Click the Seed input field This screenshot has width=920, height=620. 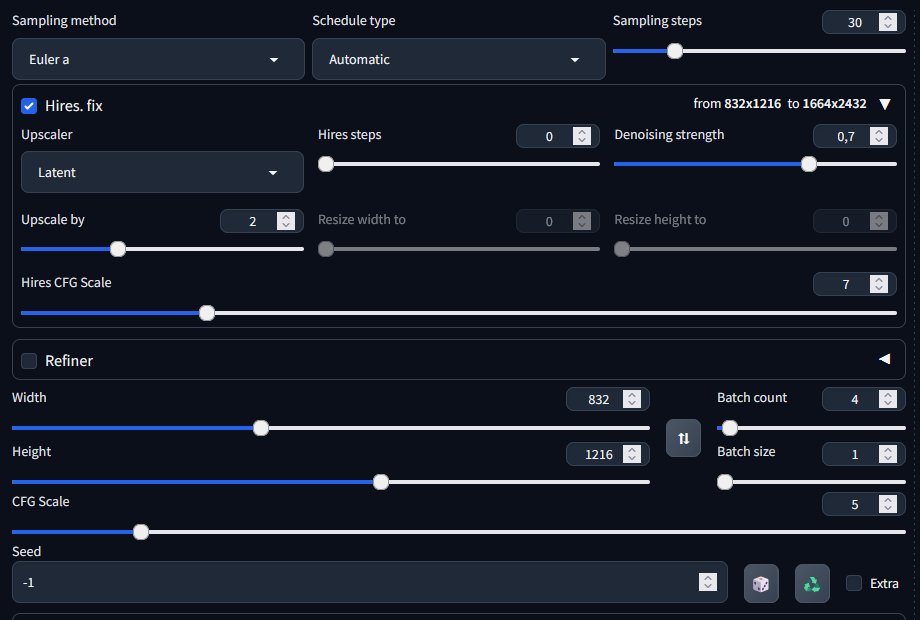[360, 582]
